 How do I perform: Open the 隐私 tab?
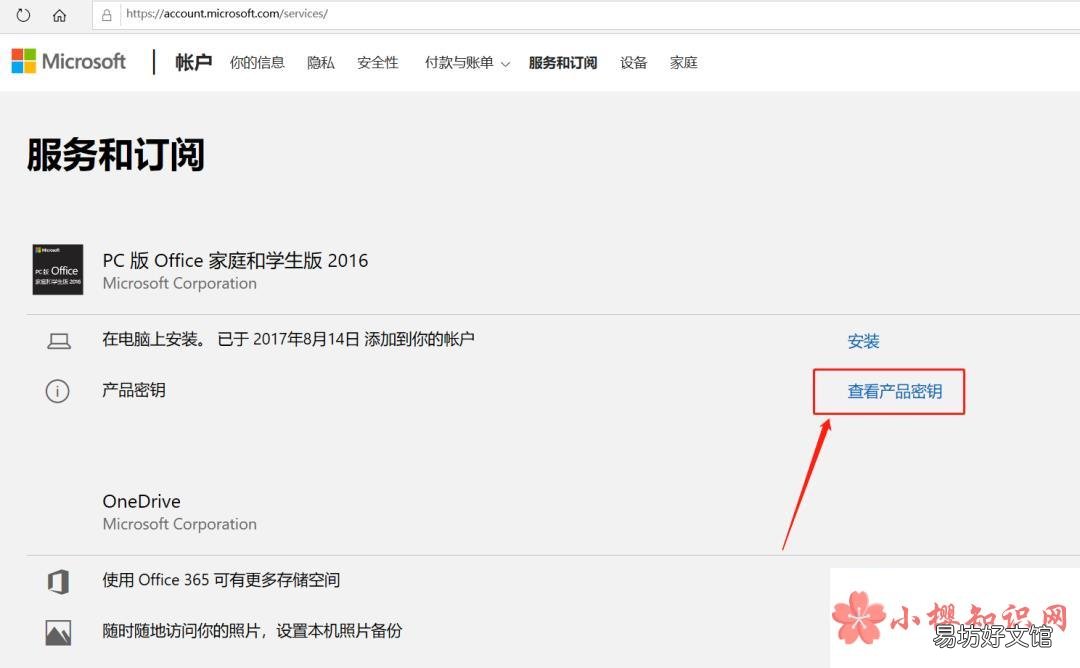(321, 63)
